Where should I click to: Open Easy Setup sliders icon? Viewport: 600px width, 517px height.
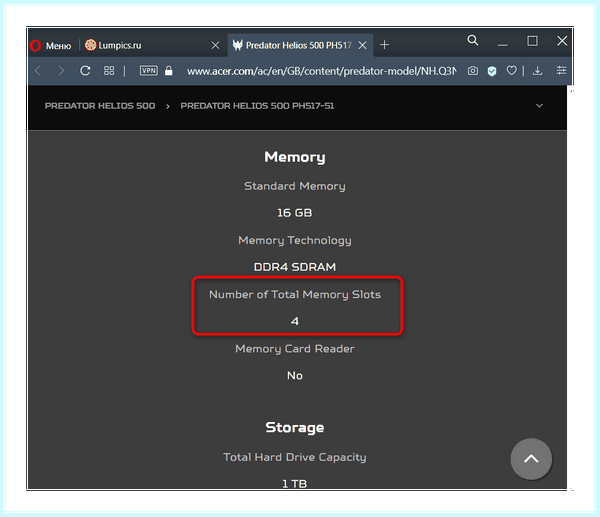pyautogui.click(x=561, y=70)
